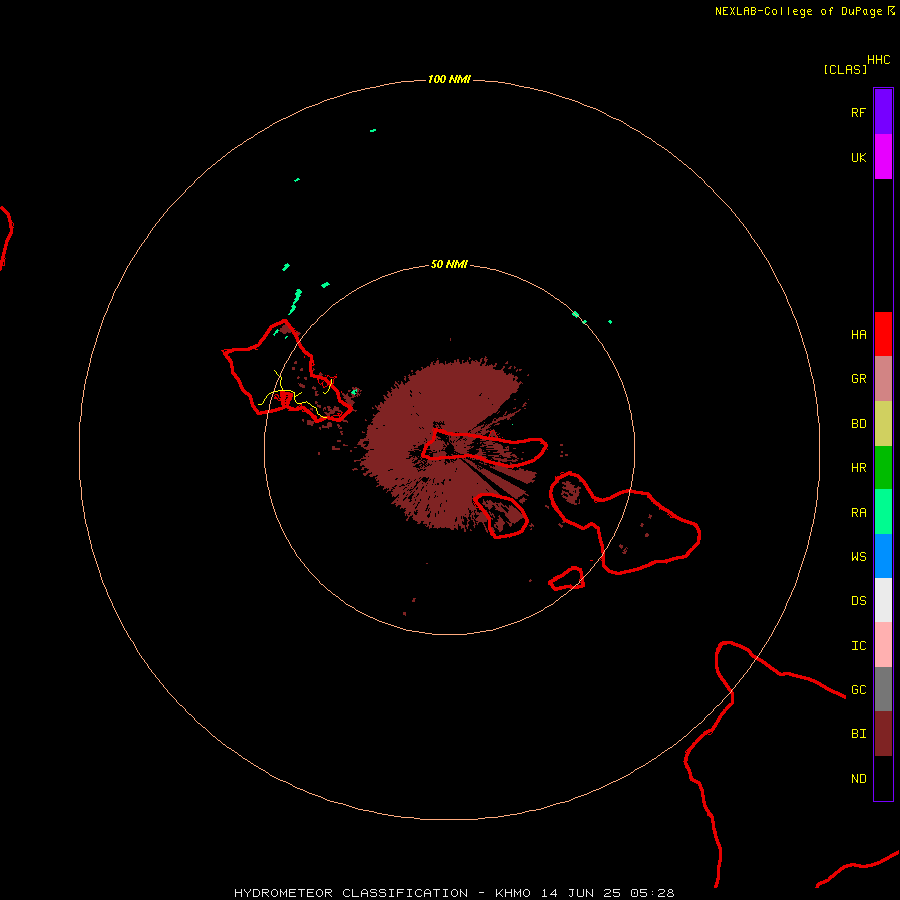Click the HR legend label
The width and height of the screenshot is (900, 900).
[x=858, y=468]
